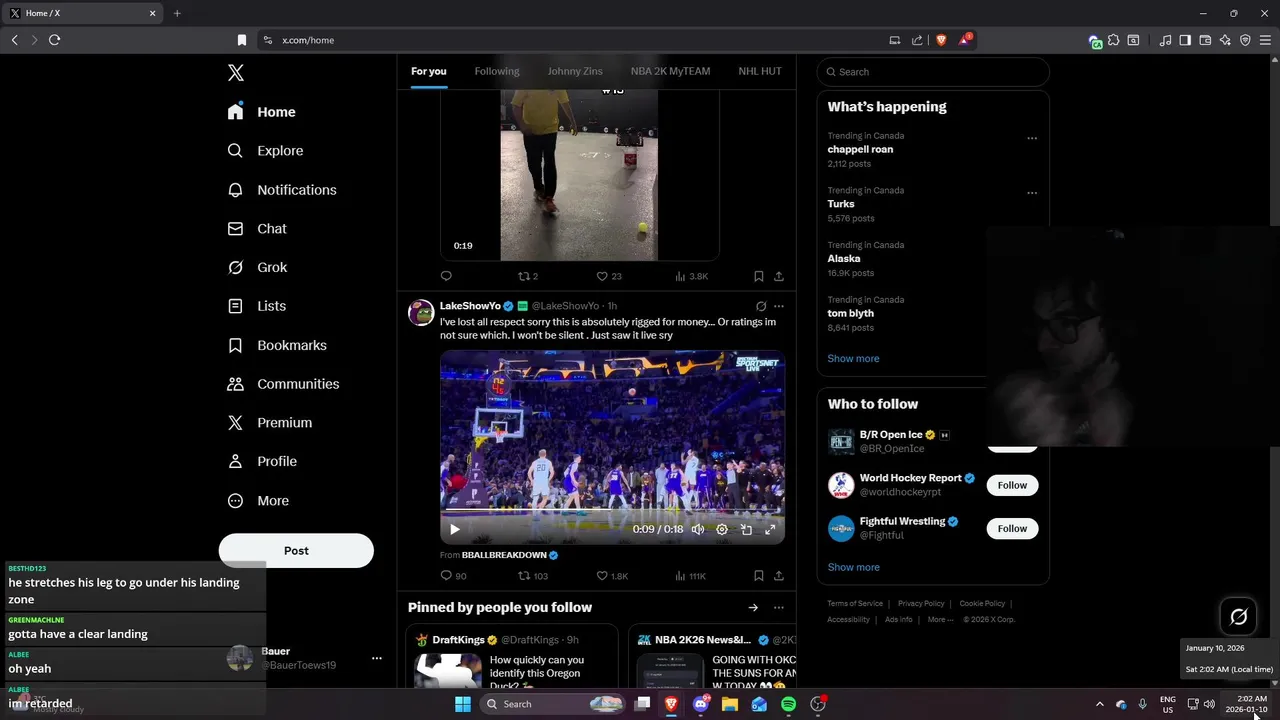Open more options on LakeShowYo post
The image size is (1280, 720).
click(x=779, y=306)
